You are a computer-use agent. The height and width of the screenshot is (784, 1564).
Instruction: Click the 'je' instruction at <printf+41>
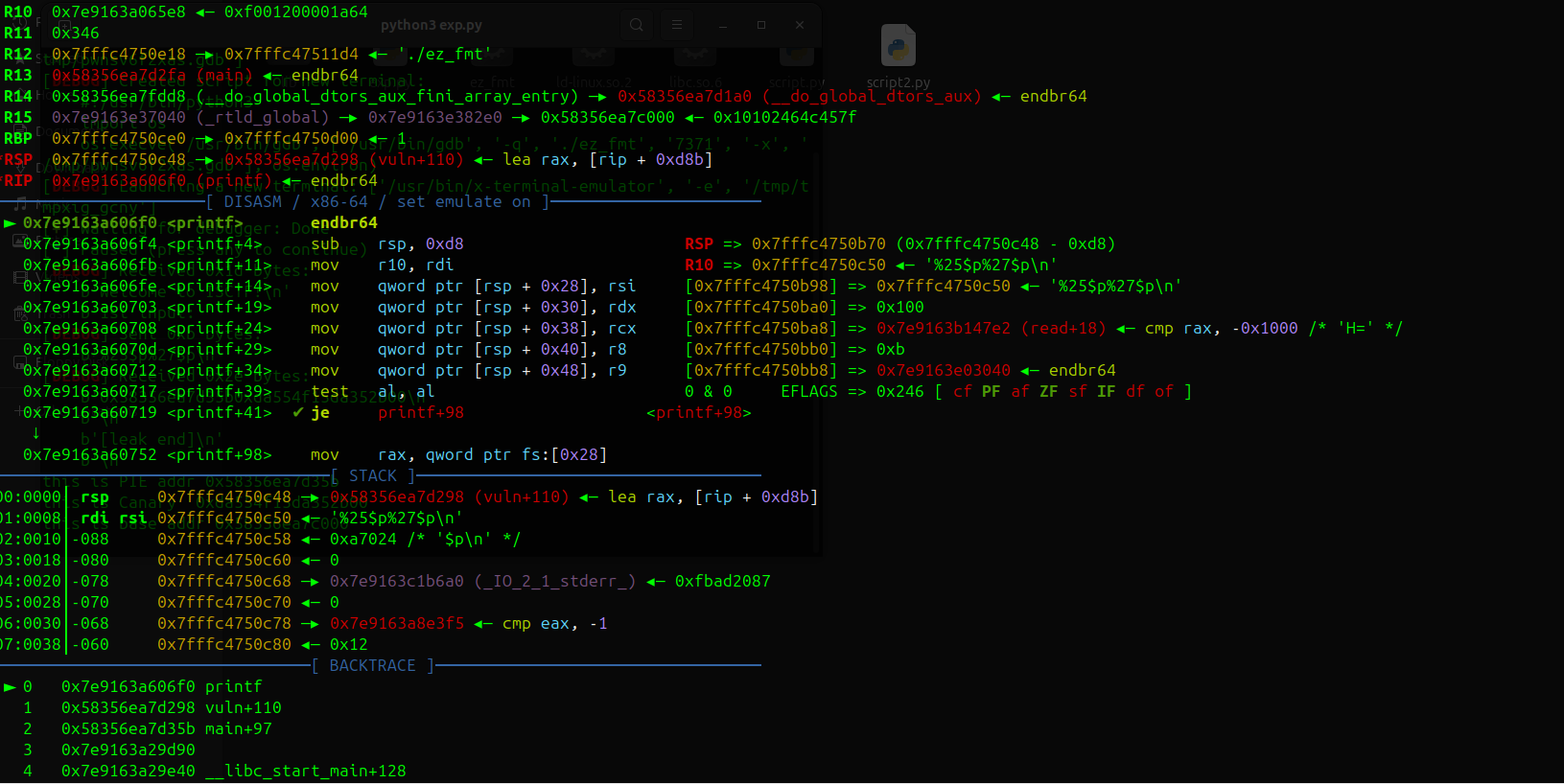(320, 412)
